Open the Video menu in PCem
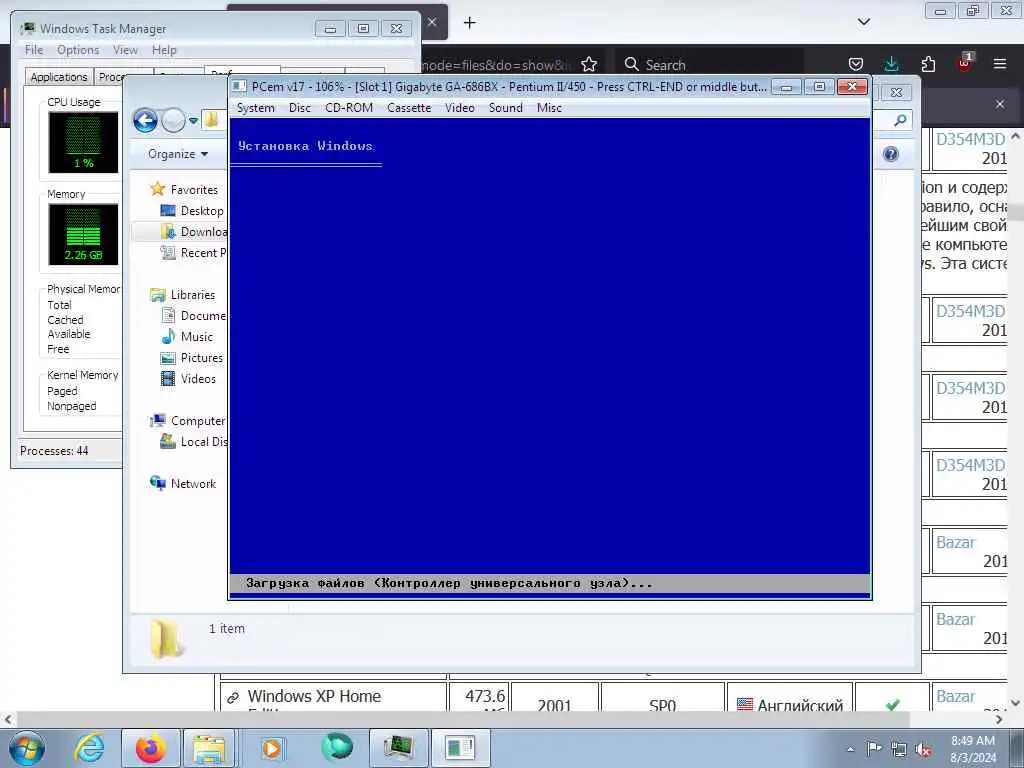 460,108
